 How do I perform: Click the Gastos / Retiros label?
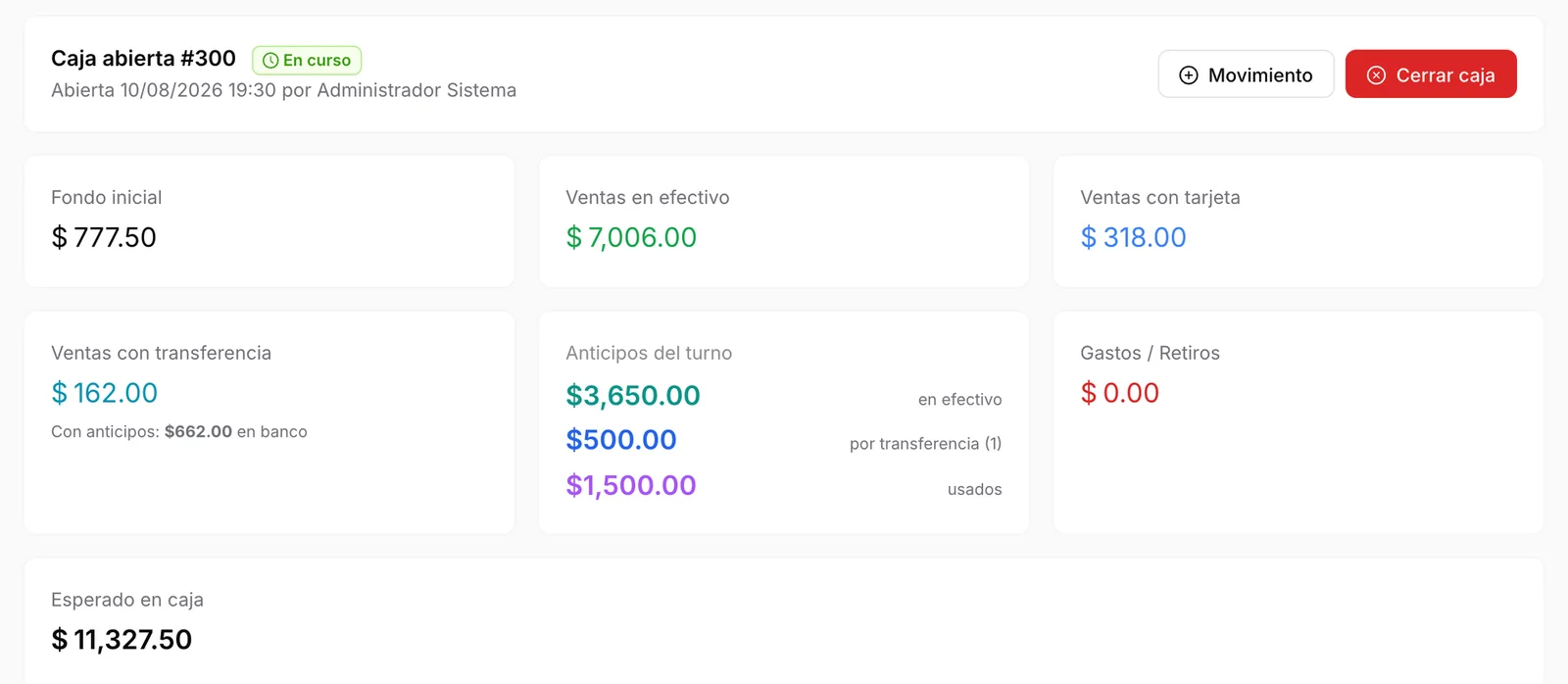1150,353
